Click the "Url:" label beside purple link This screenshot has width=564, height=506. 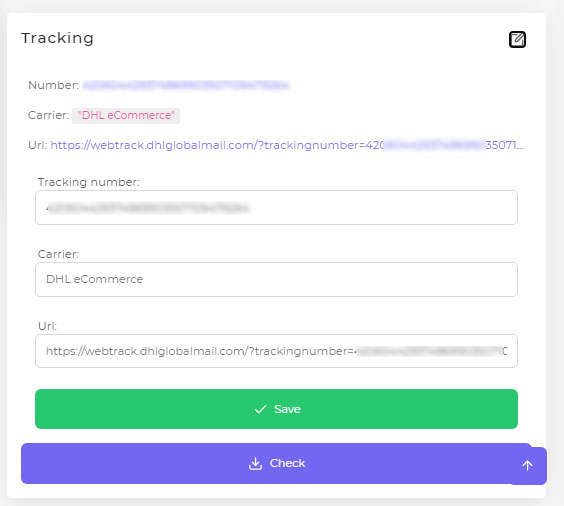point(38,145)
